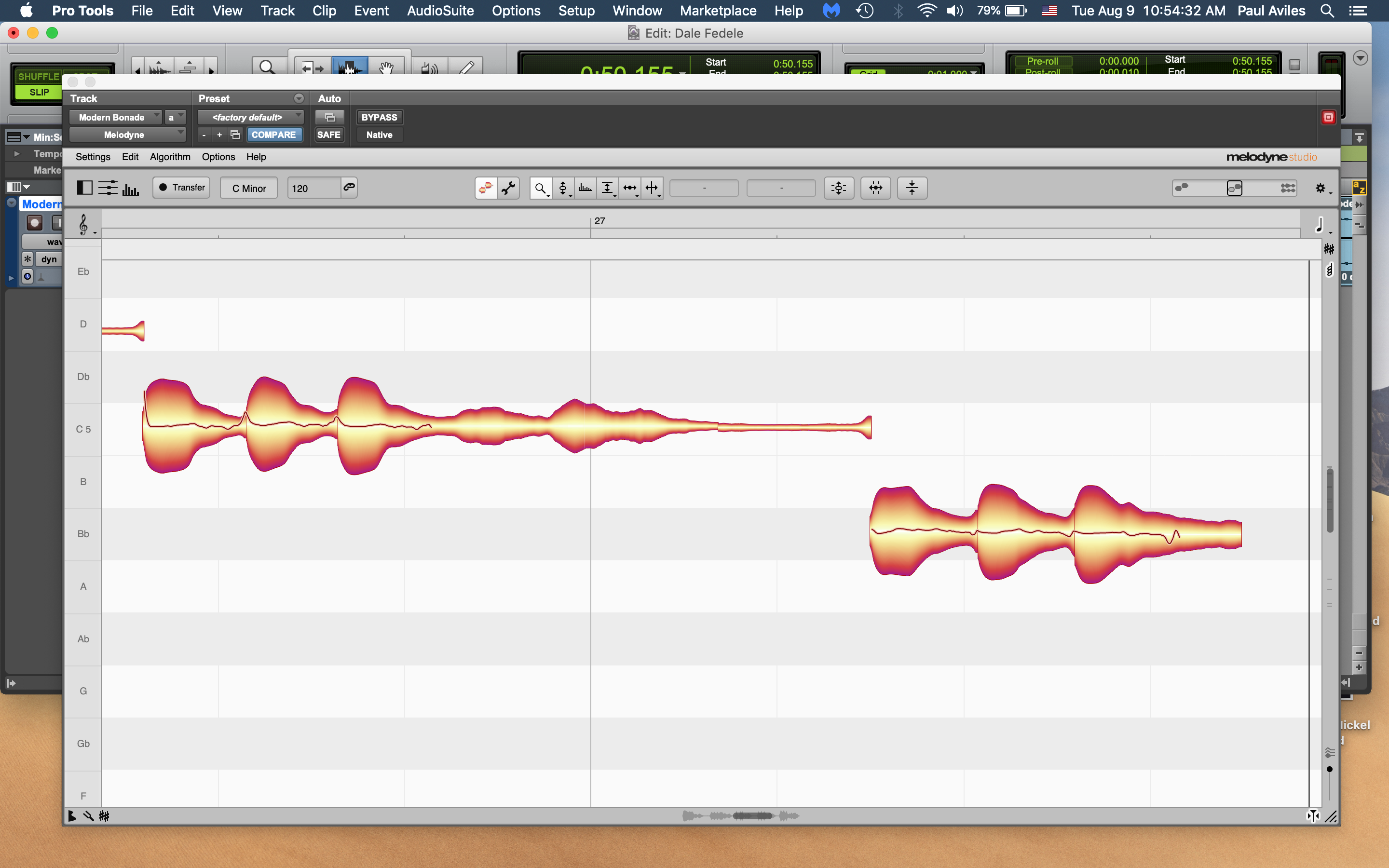The height and width of the screenshot is (868, 1389).
Task: Click the Correct Pitch macro icon
Action: (839, 188)
